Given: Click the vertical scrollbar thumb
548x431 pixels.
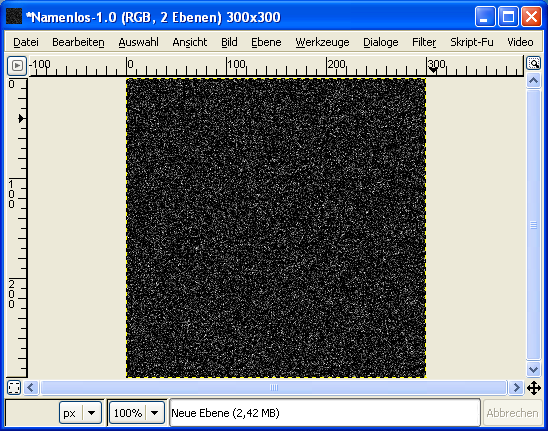Looking at the screenshot, I should click(x=533, y=225).
